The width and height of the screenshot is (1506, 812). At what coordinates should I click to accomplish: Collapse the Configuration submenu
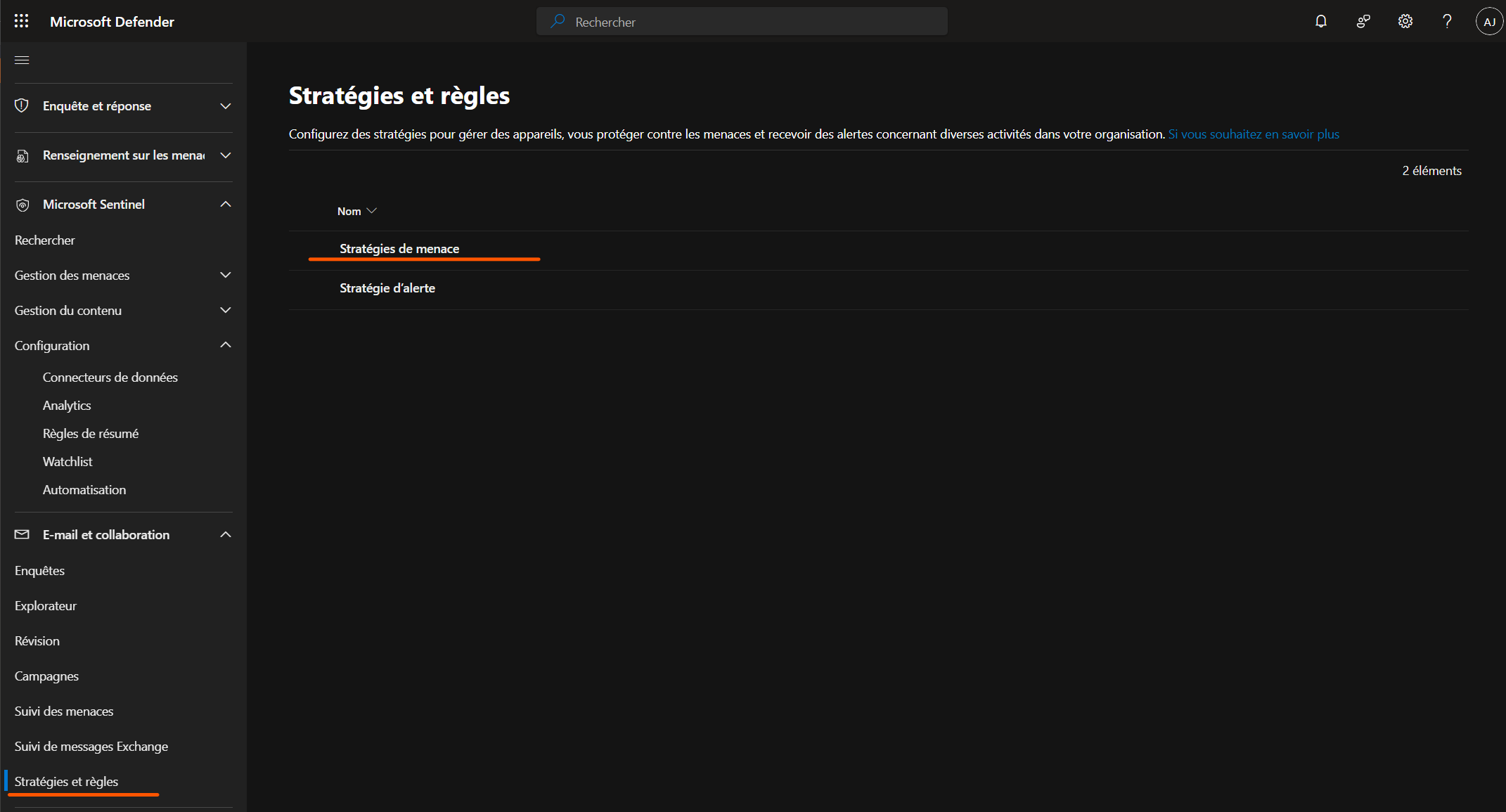pyautogui.click(x=124, y=346)
